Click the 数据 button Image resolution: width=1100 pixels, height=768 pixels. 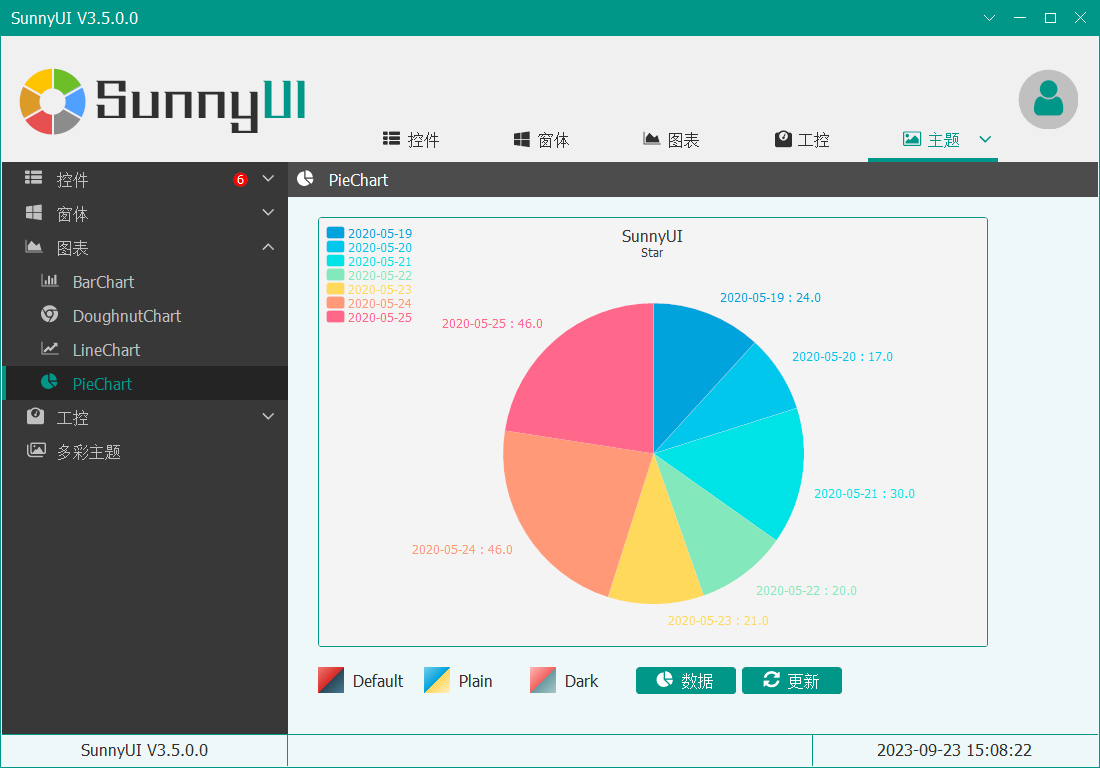tap(685, 680)
